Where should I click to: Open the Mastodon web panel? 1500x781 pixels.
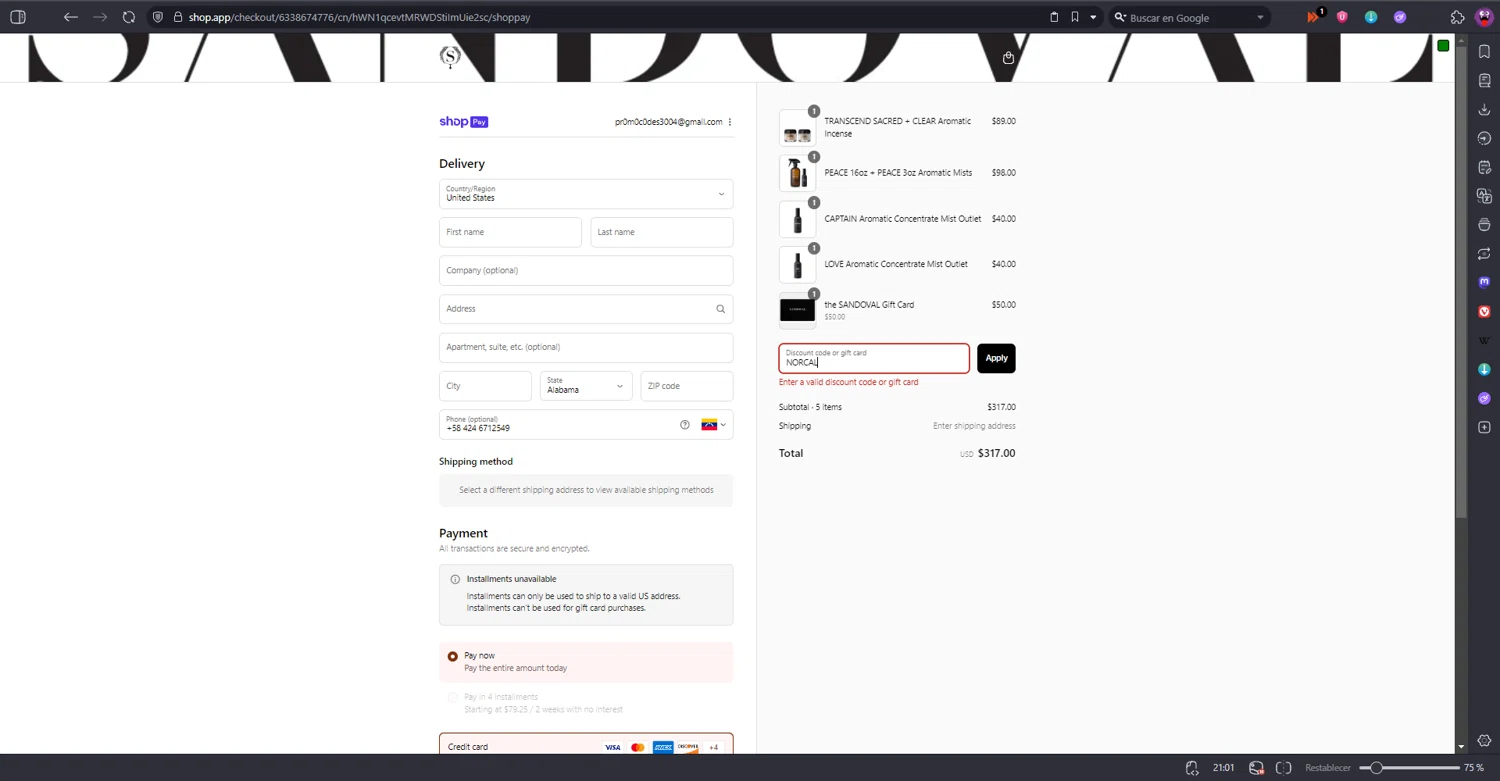pyautogui.click(x=1484, y=283)
